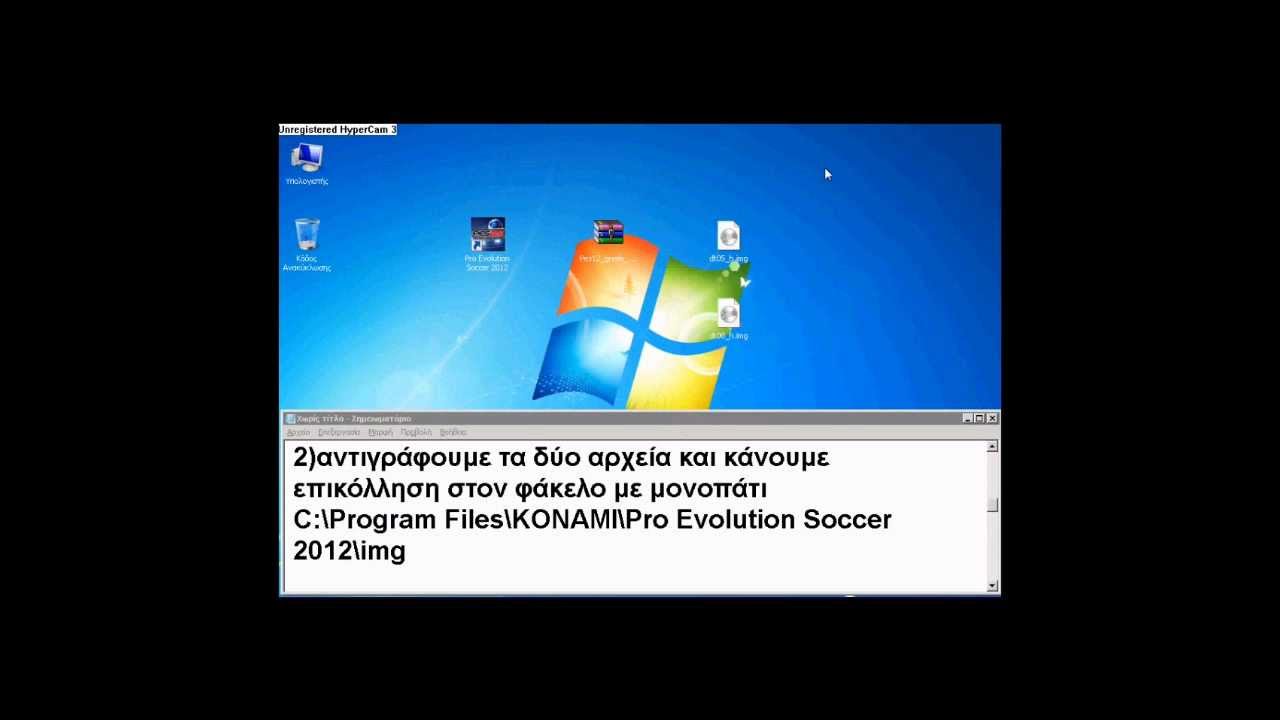Select the Recycle Bin desktop icon
The height and width of the screenshot is (720, 1280).
point(307,245)
